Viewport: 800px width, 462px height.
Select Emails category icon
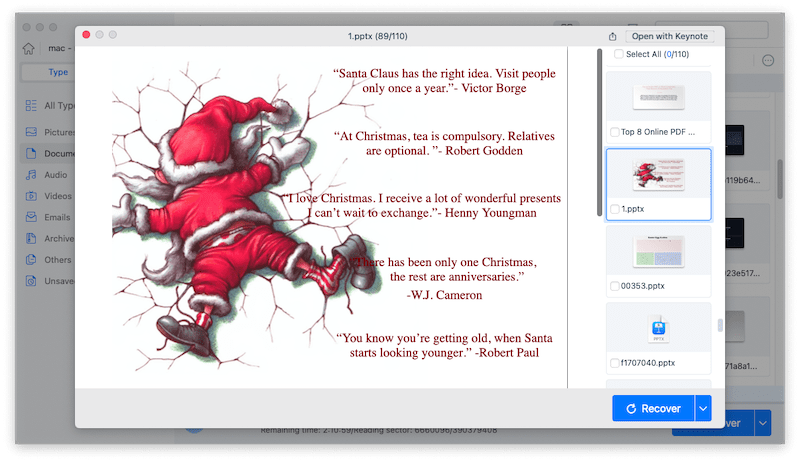point(31,217)
